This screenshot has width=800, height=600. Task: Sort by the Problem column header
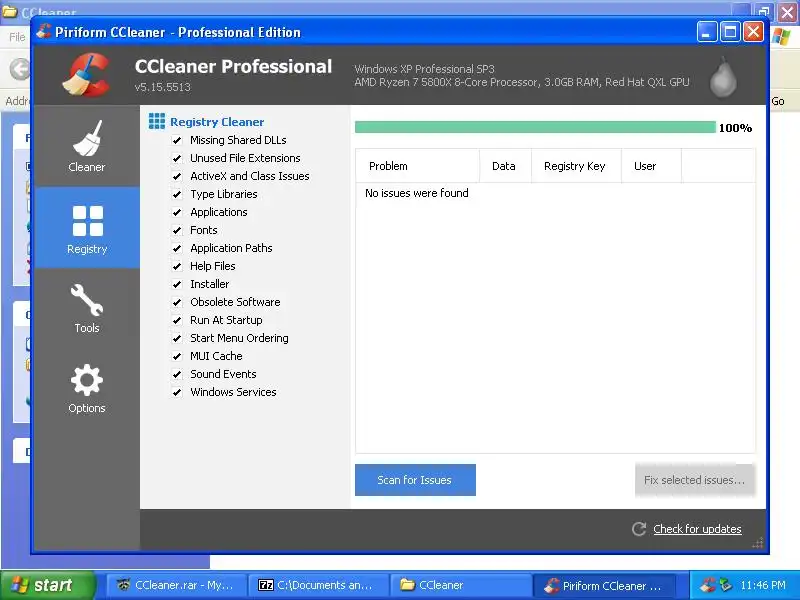tap(417, 166)
